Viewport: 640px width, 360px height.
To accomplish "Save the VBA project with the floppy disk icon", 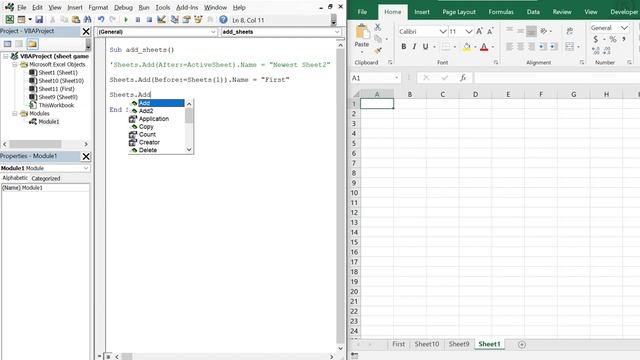I will [x=39, y=20].
